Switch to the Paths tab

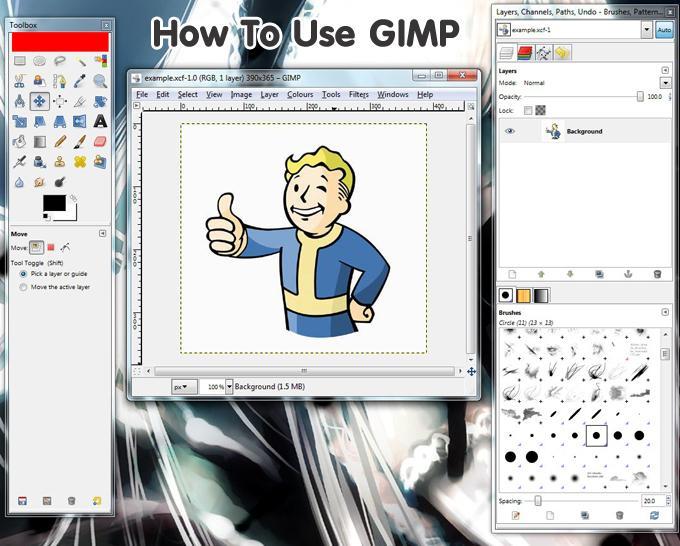543,53
